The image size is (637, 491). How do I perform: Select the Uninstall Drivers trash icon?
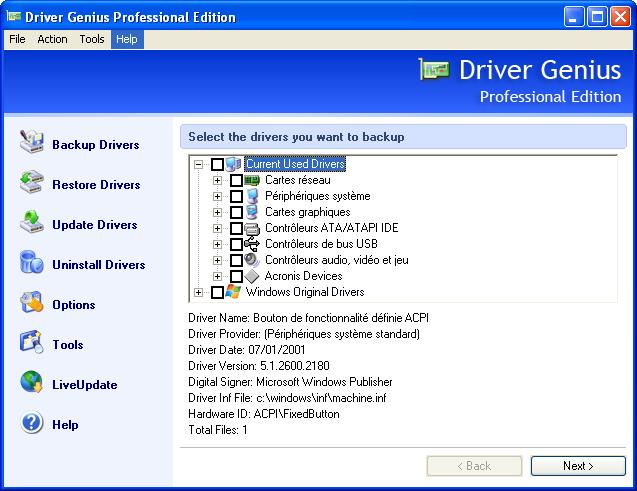click(32, 263)
